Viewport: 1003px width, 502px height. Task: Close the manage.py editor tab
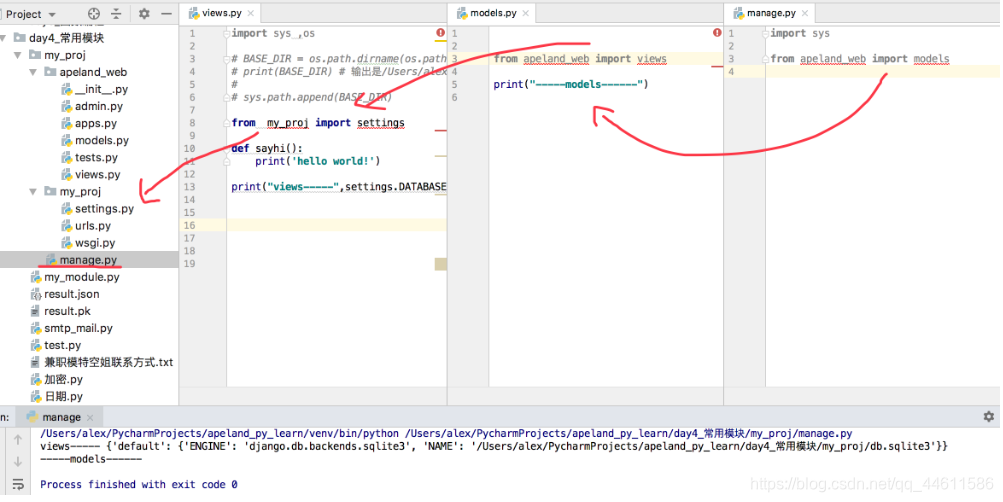[x=804, y=13]
